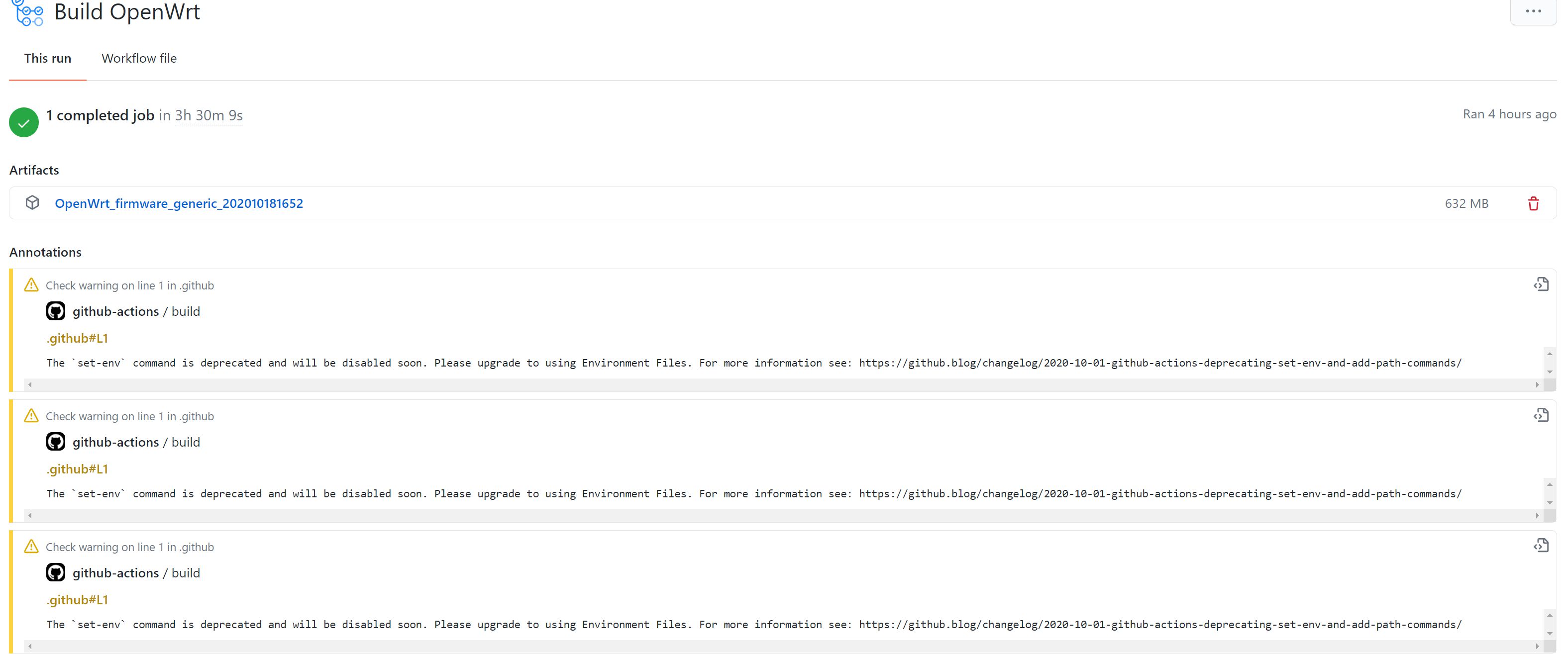
Task: Click github-actions avatar in second annotation
Action: (x=55, y=442)
